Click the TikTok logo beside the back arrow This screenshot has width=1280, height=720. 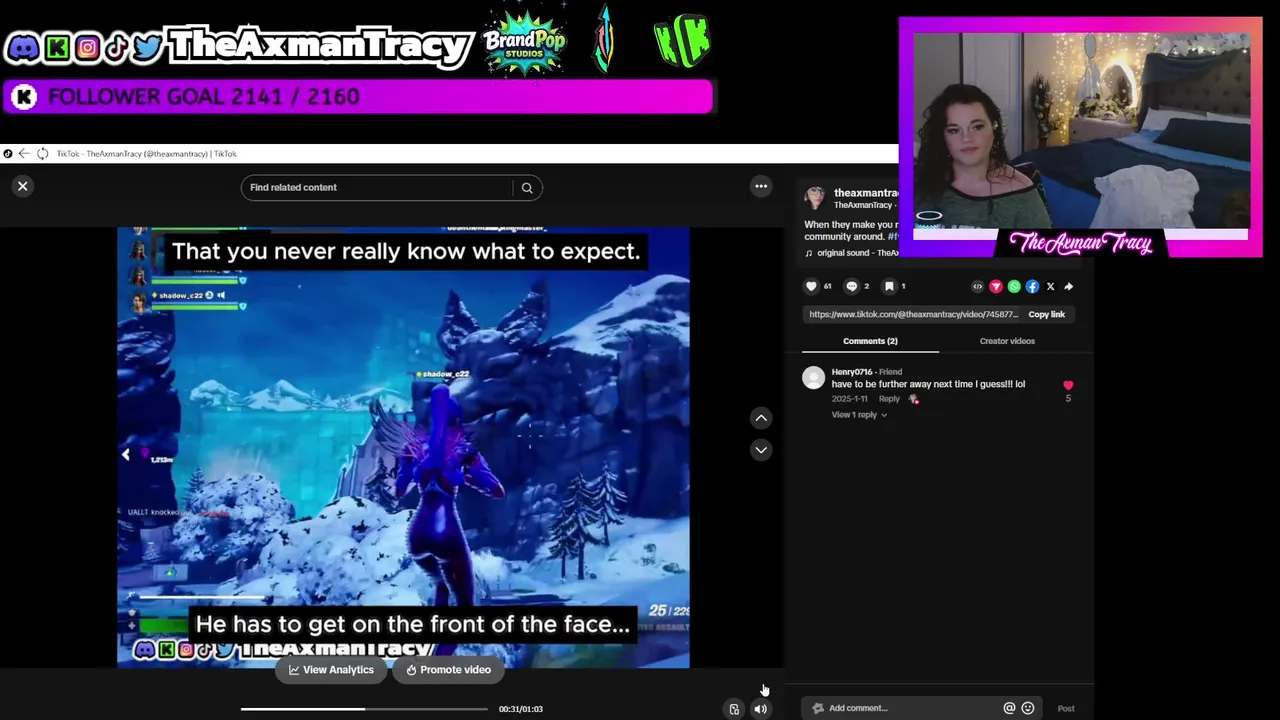coord(8,153)
